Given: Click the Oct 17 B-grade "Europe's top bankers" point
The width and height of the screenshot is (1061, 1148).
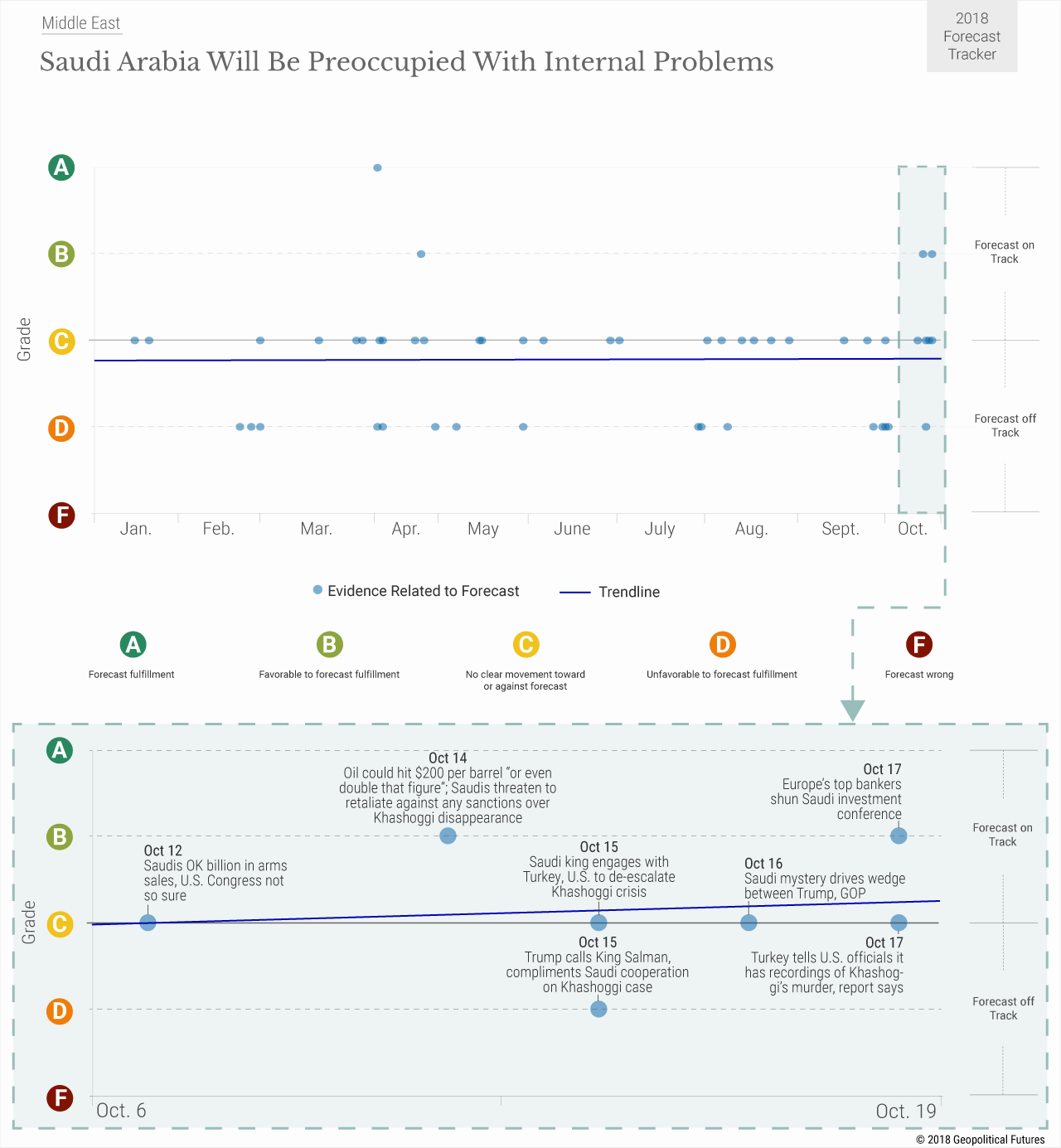Looking at the screenshot, I should click(899, 836).
